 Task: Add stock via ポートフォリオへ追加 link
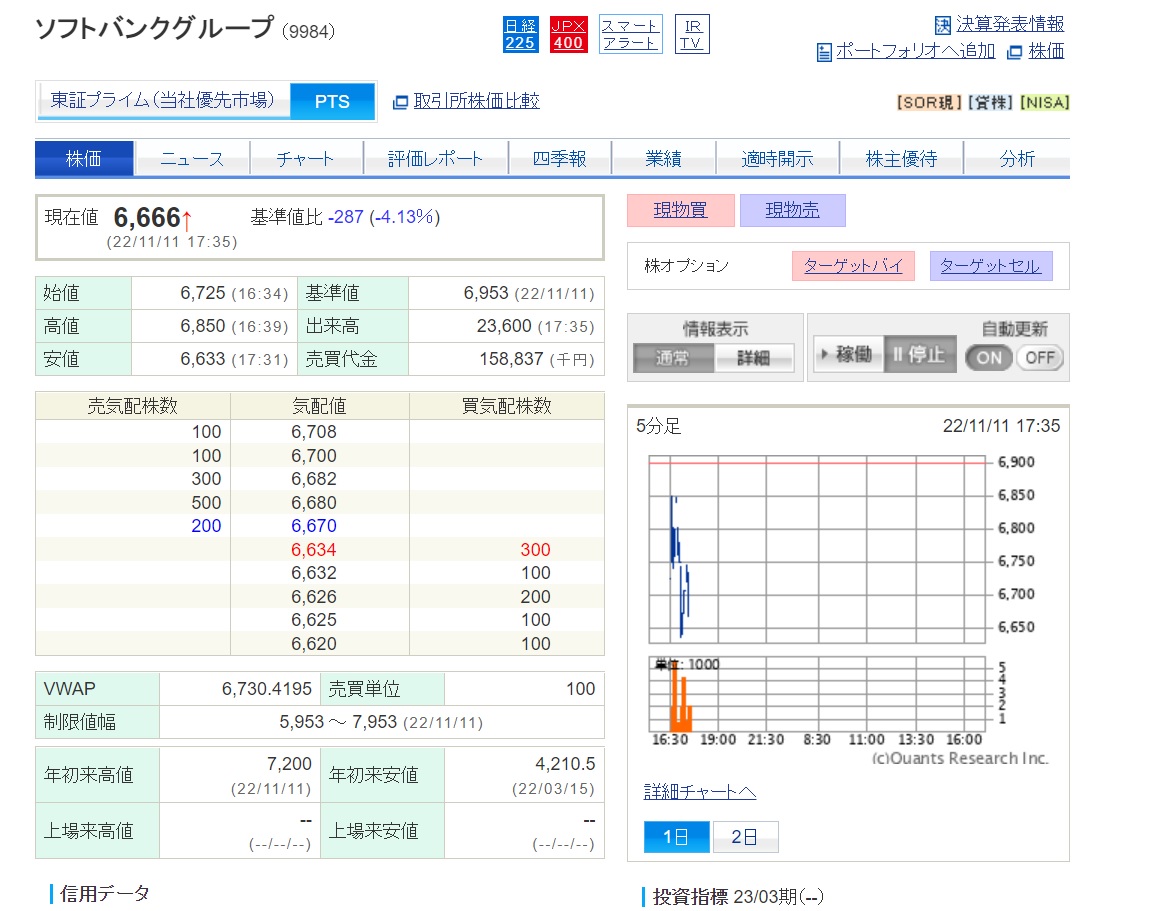tap(915, 51)
